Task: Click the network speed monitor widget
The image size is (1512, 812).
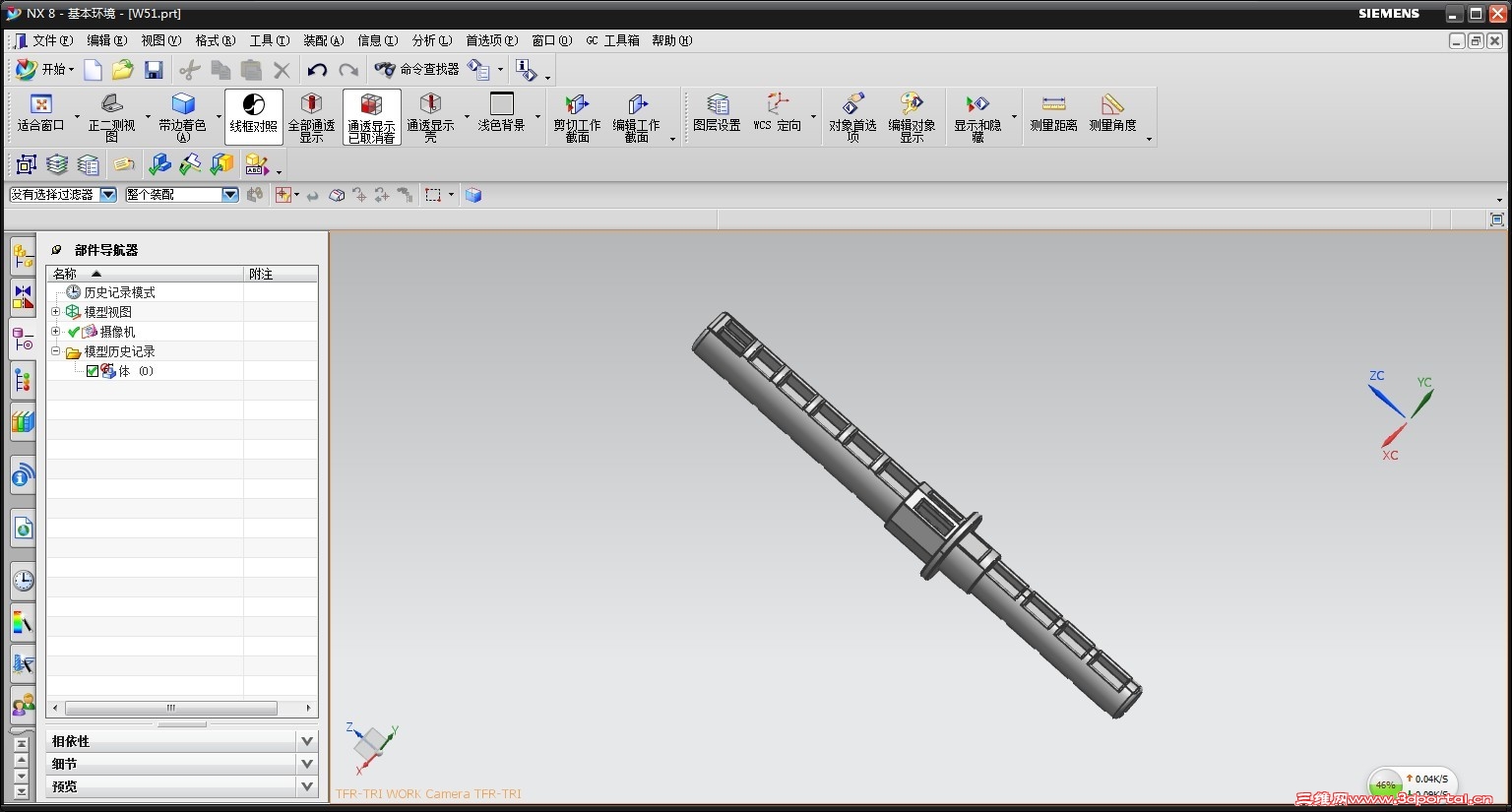Action: (x=1412, y=784)
